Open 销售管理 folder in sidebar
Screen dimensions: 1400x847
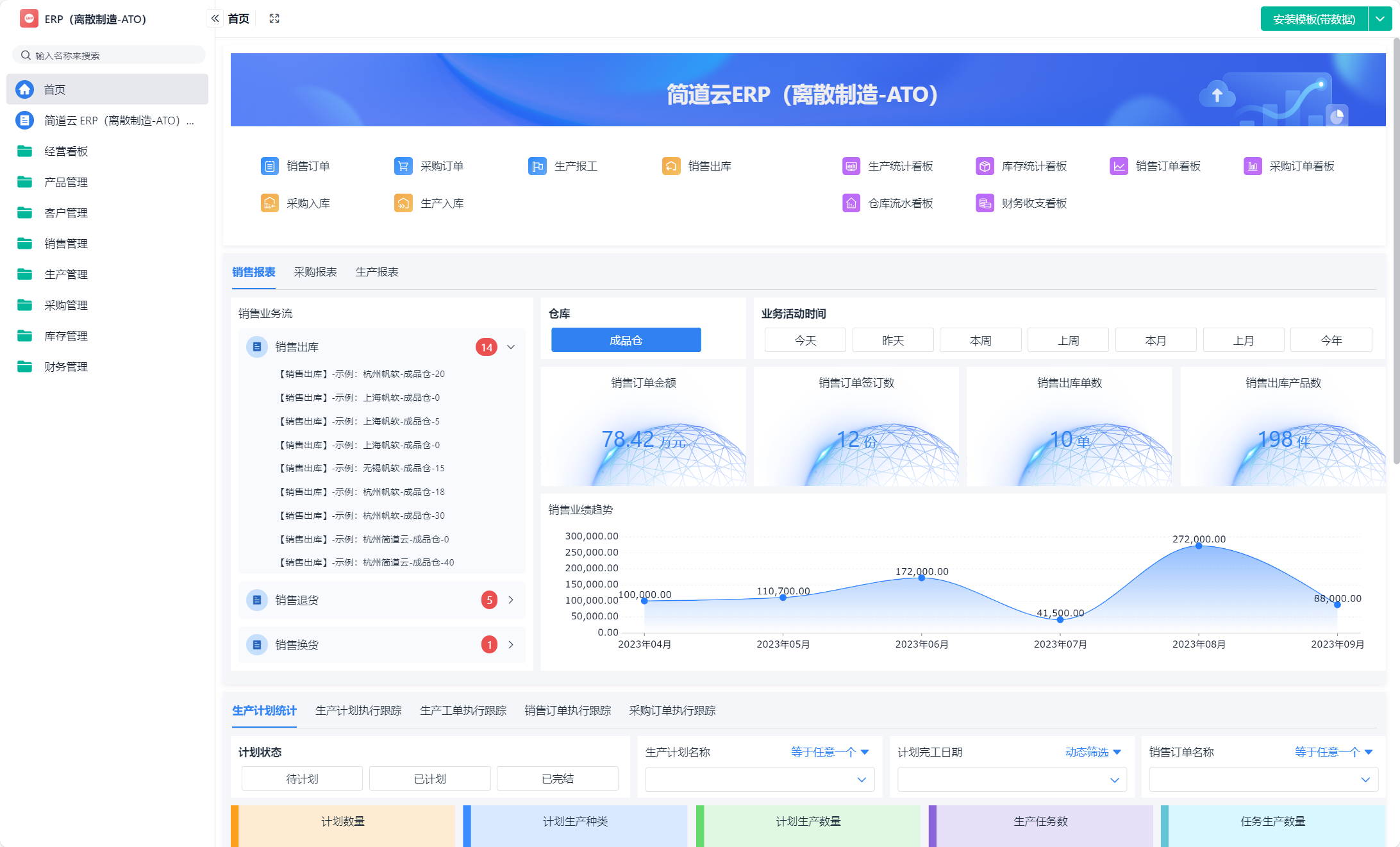(66, 244)
